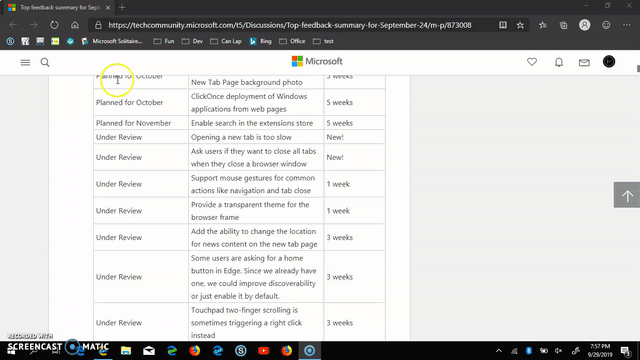The image size is (640, 360).
Task: Click the browser back arrow
Action: coord(13,25)
